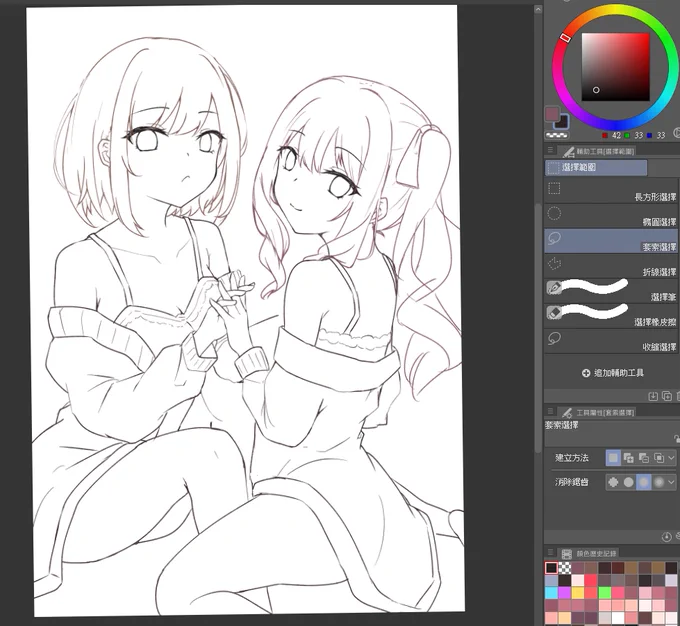Click the red R channel square indicator
Image resolution: width=680 pixels, height=626 pixels.
(605, 135)
